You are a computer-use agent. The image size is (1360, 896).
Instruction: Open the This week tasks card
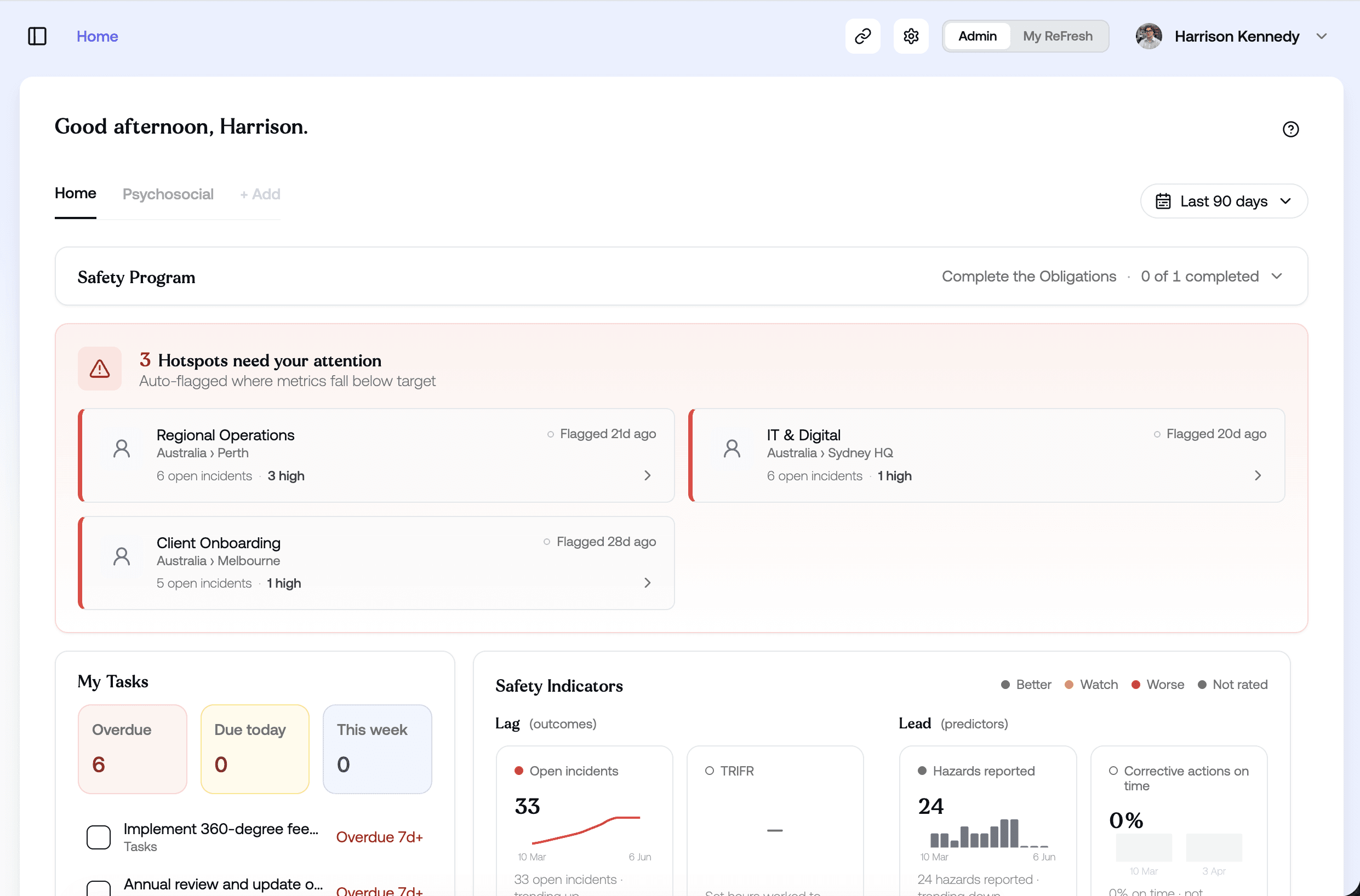[378, 749]
